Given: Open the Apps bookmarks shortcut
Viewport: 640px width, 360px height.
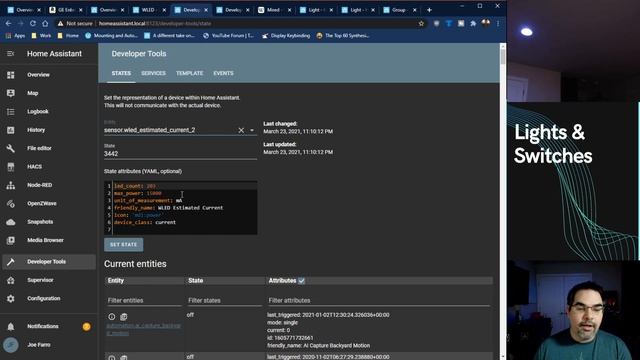Looking at the screenshot, I should pos(15,36).
